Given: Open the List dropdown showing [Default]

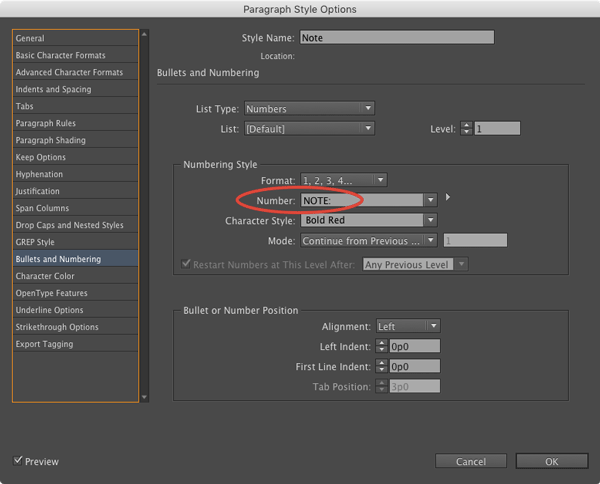Looking at the screenshot, I should tap(308, 128).
